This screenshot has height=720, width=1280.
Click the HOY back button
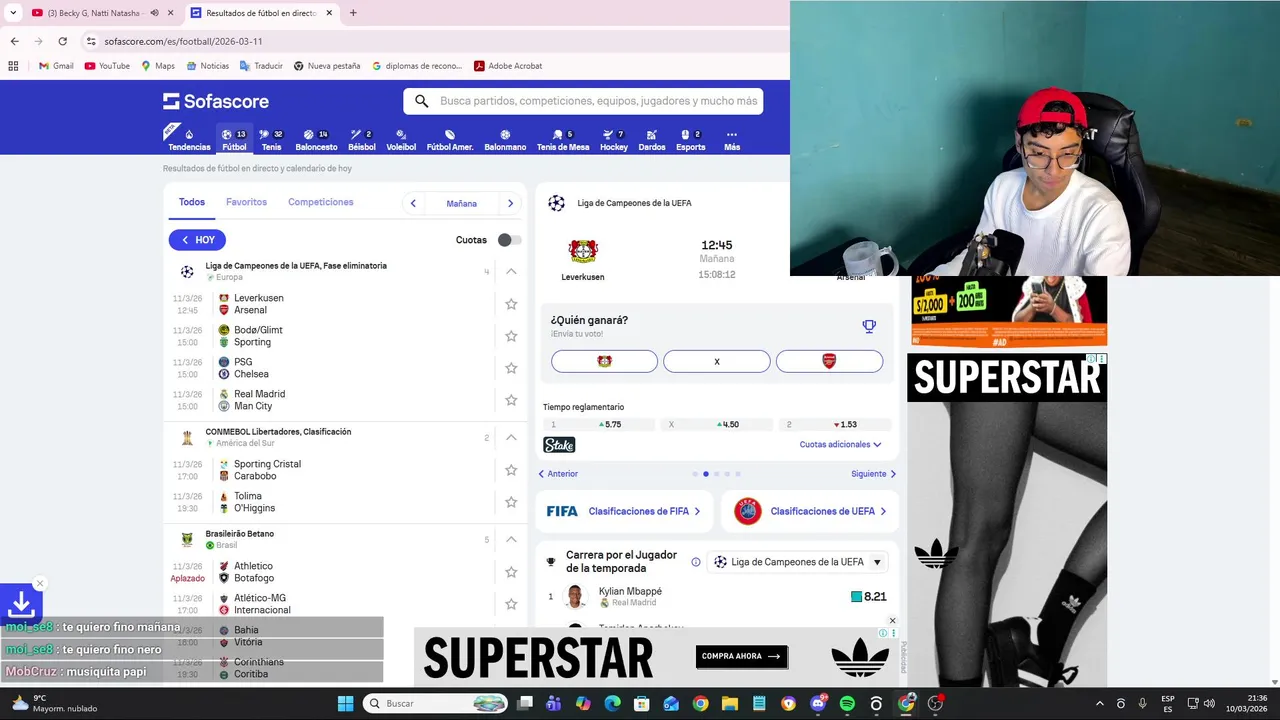(x=197, y=240)
